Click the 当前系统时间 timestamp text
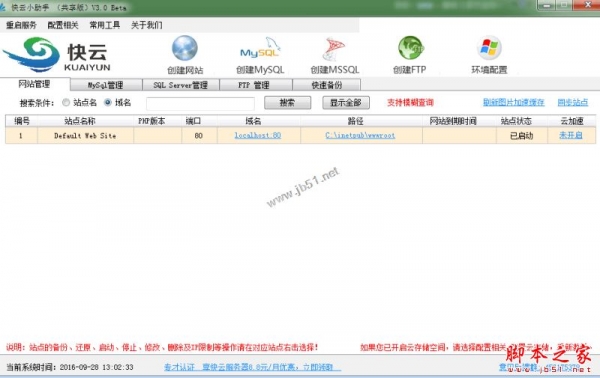 point(70,367)
